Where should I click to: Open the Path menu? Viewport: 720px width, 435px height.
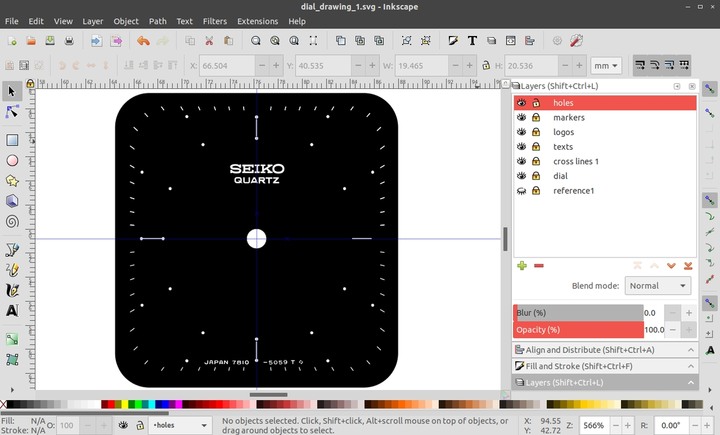click(x=158, y=21)
